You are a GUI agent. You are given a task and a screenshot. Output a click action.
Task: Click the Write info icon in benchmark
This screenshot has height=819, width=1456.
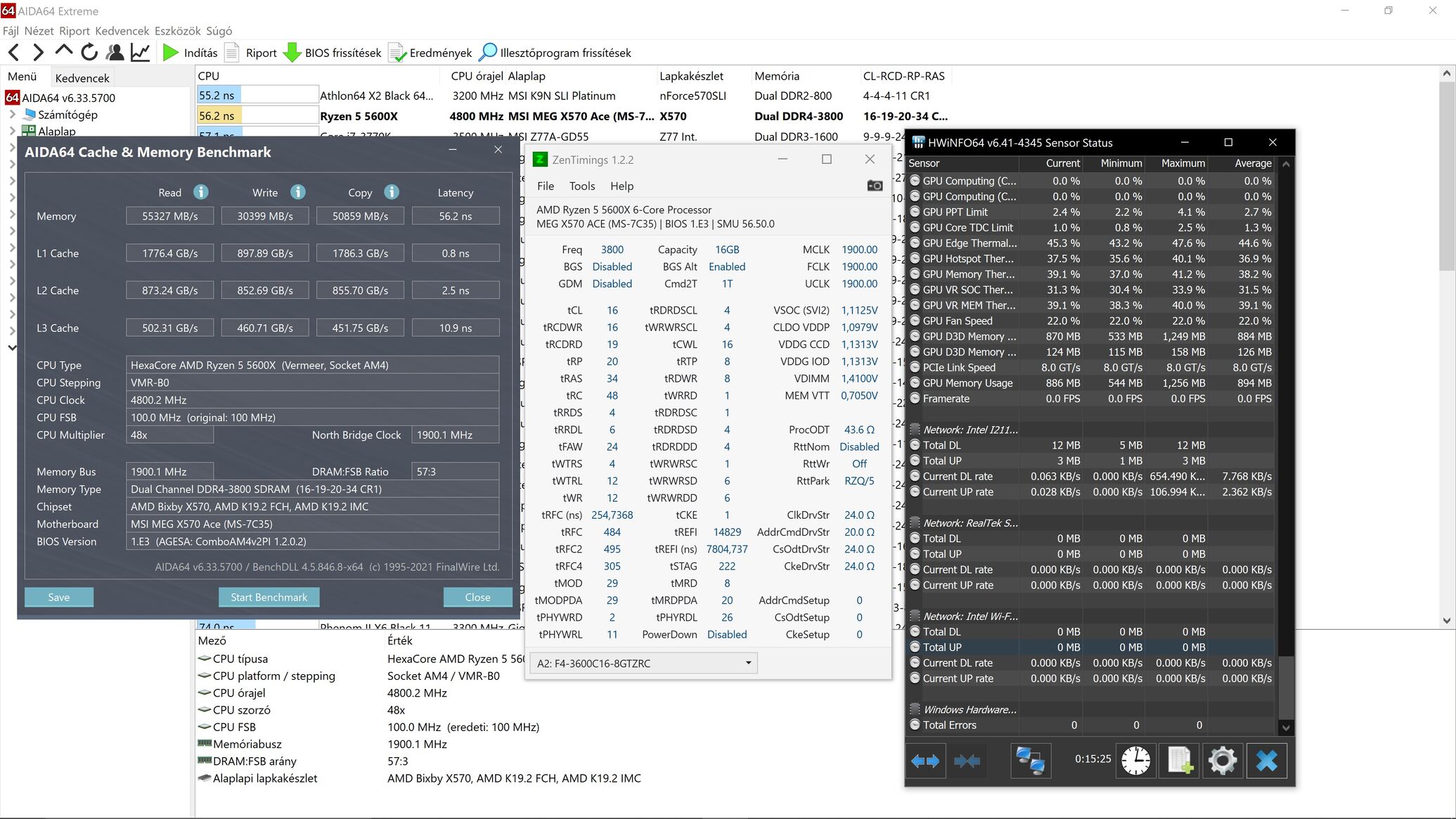click(x=298, y=191)
